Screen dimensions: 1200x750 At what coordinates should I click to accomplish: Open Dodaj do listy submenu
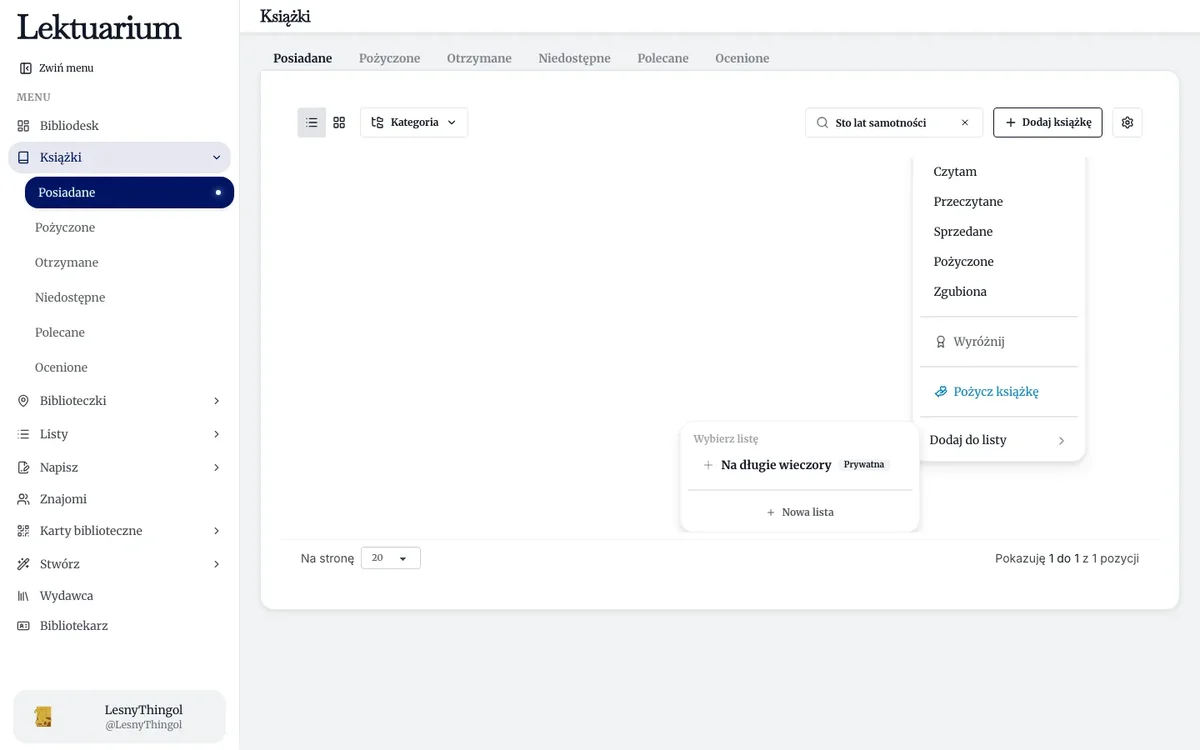click(1000, 440)
